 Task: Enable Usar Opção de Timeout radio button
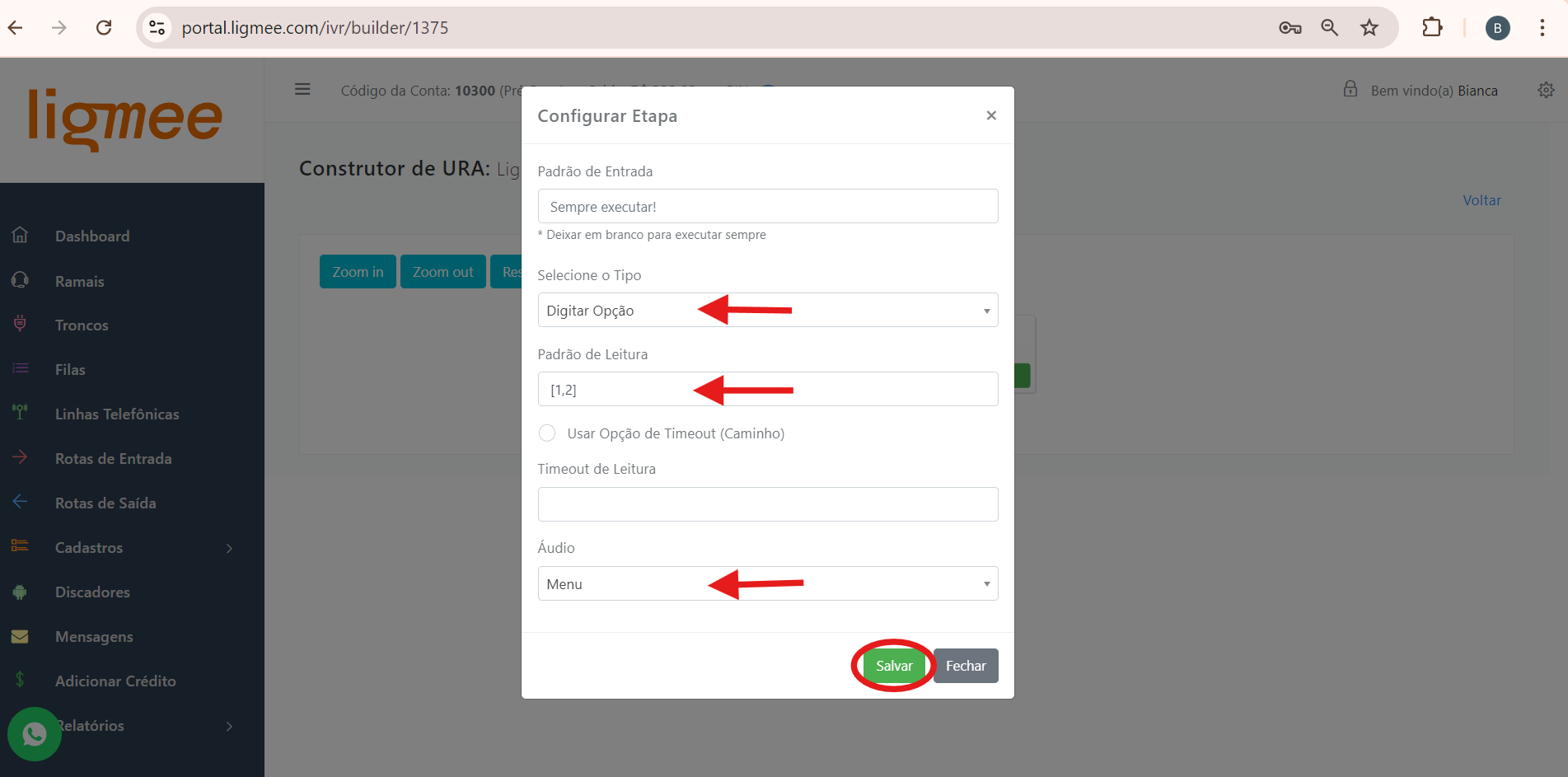click(547, 433)
